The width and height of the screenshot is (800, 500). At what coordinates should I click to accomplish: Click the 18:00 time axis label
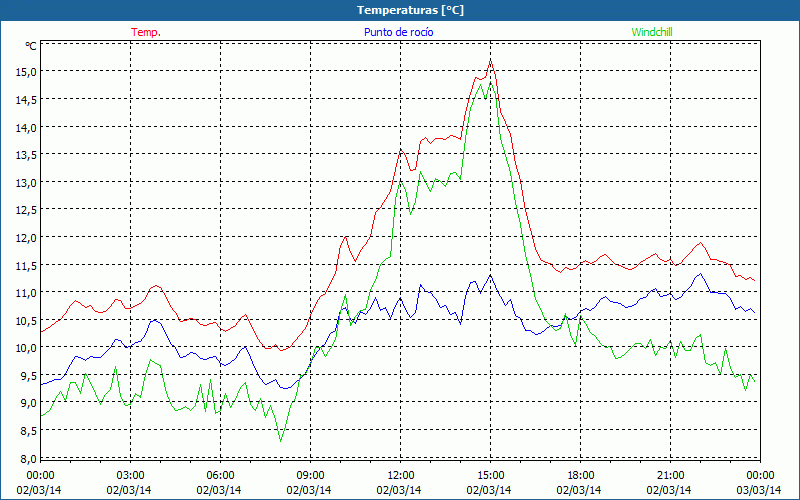pos(581,476)
